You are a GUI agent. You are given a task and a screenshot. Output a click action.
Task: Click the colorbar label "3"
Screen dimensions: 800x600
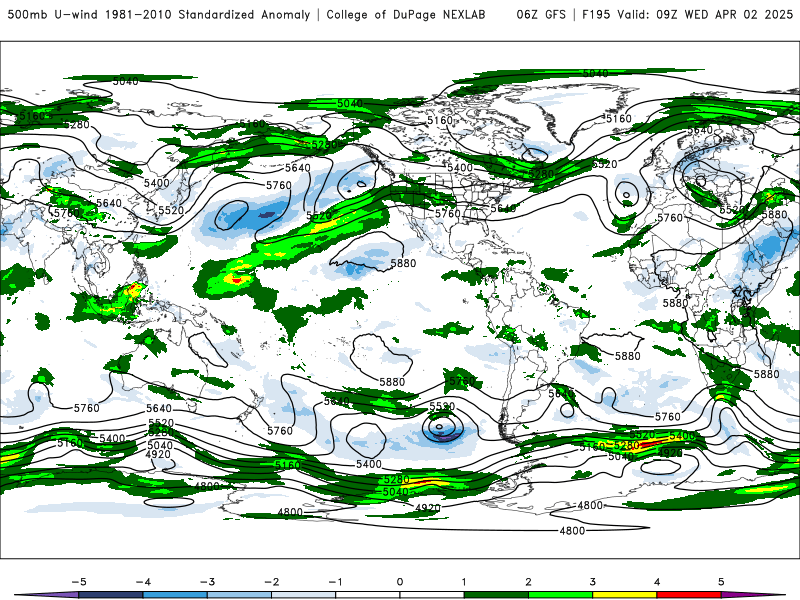coord(593,582)
